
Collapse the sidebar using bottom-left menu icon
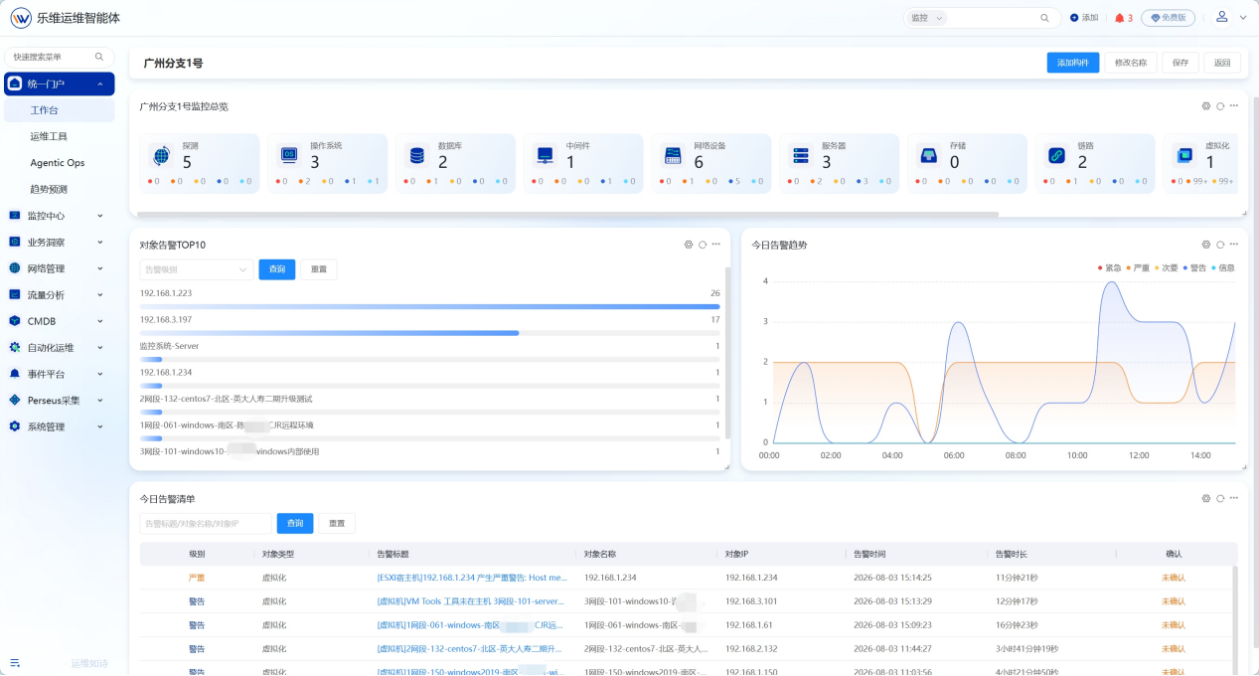pyautogui.click(x=15, y=663)
